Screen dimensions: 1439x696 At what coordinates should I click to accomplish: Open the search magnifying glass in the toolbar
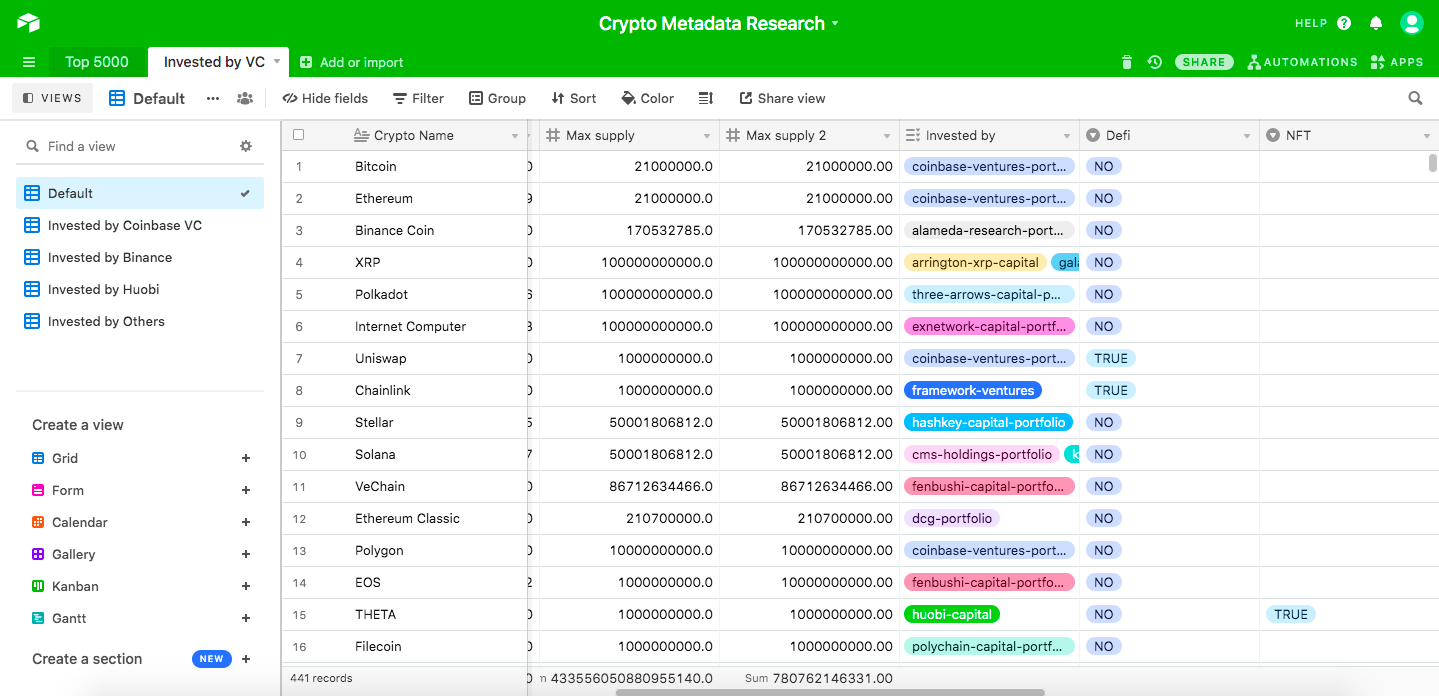click(1415, 98)
